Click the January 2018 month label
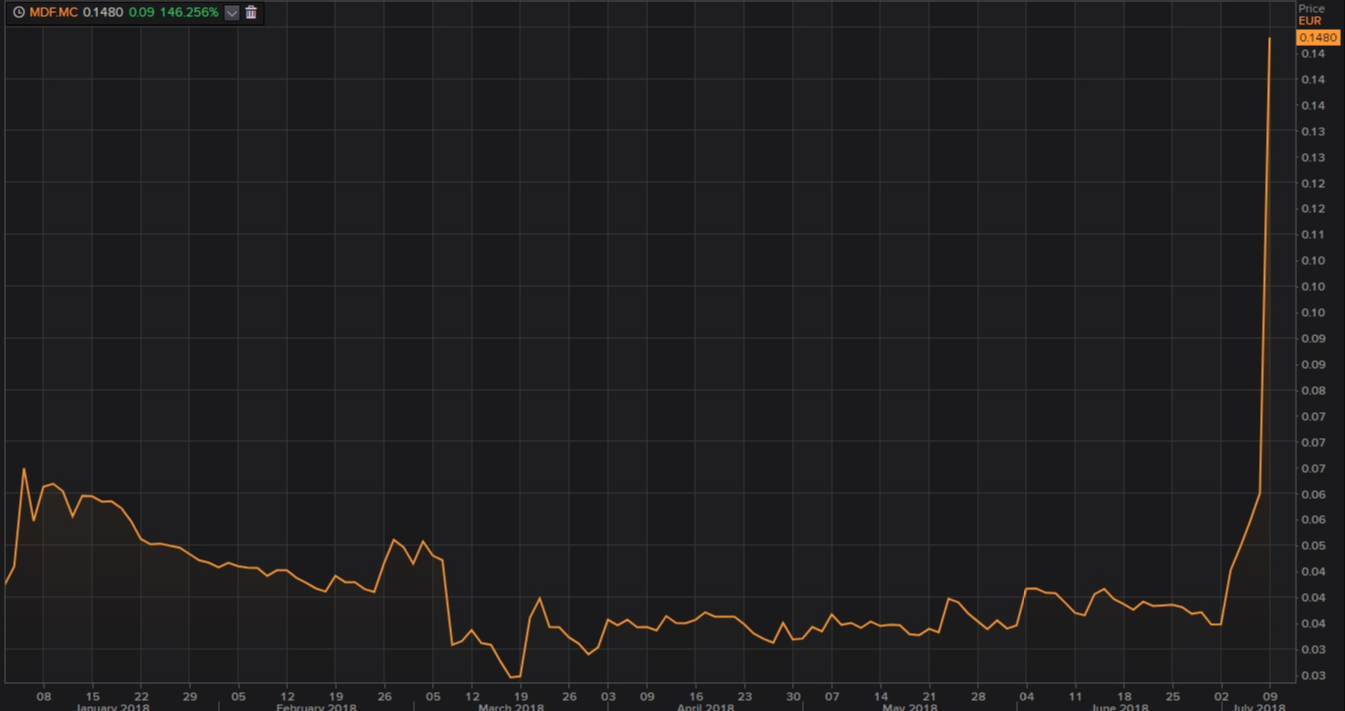This screenshot has width=1345, height=711. 113,707
